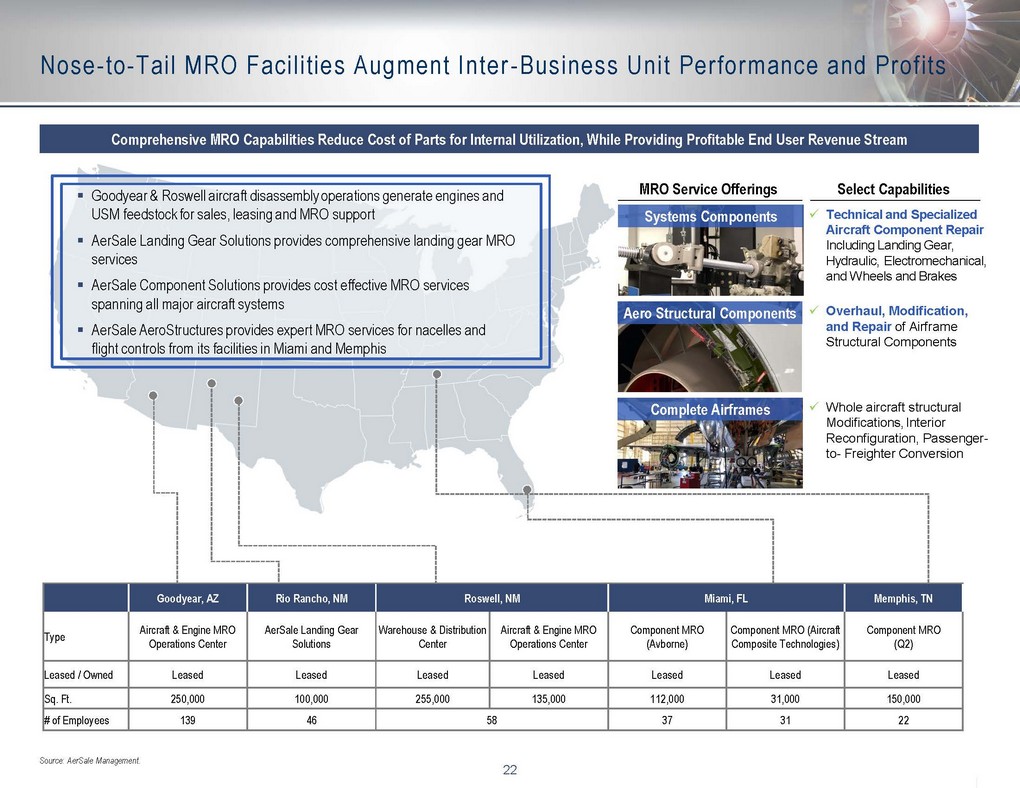Viewport: 1020px width, 788px height.
Task: Click the 'AerSale Landing Gear Solutions provides' bullet
Action: tap(303, 250)
